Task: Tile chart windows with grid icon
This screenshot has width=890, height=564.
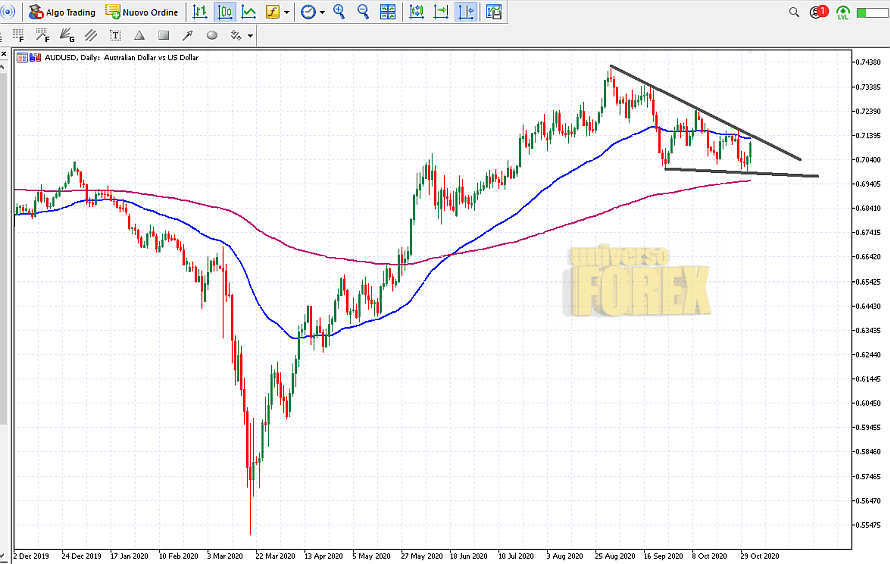Action: coord(389,12)
